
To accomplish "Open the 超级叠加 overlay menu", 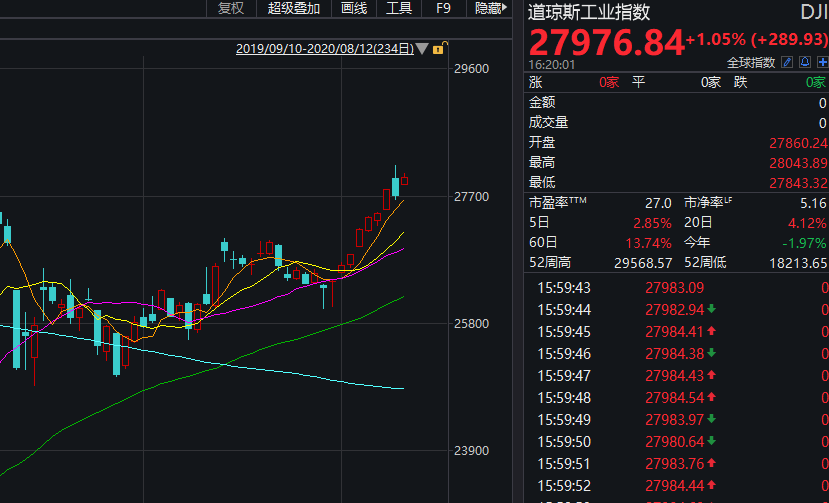I will click(293, 8).
